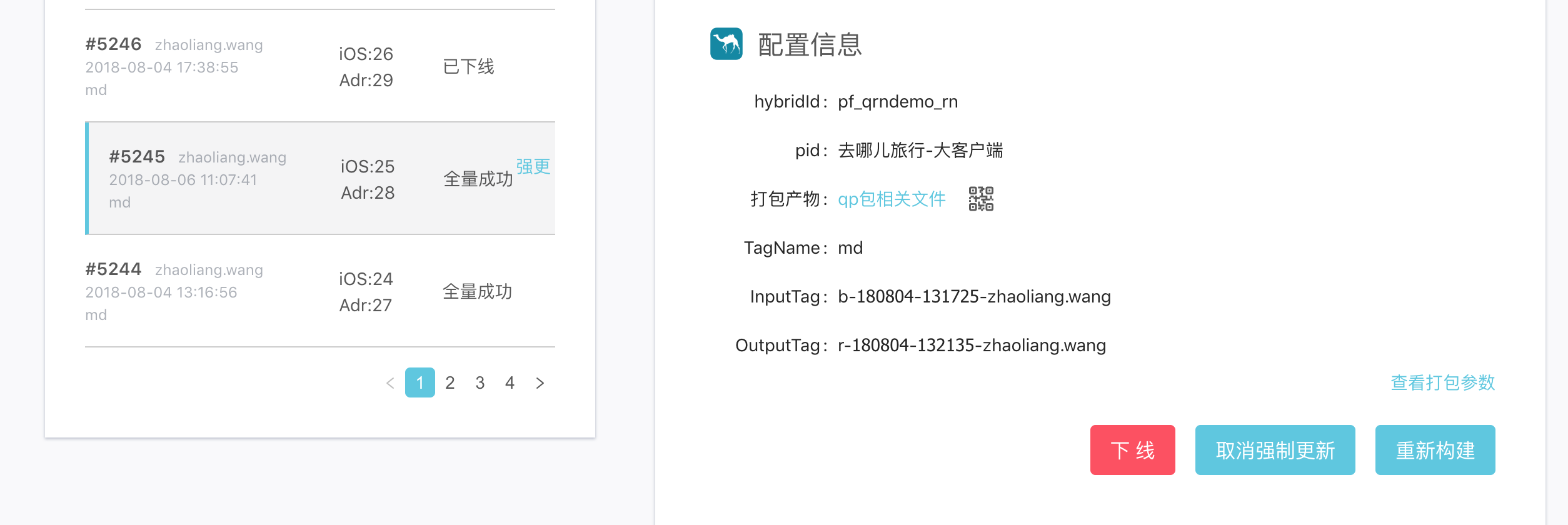
Task: Click the Adr:27 version text
Action: tap(366, 305)
